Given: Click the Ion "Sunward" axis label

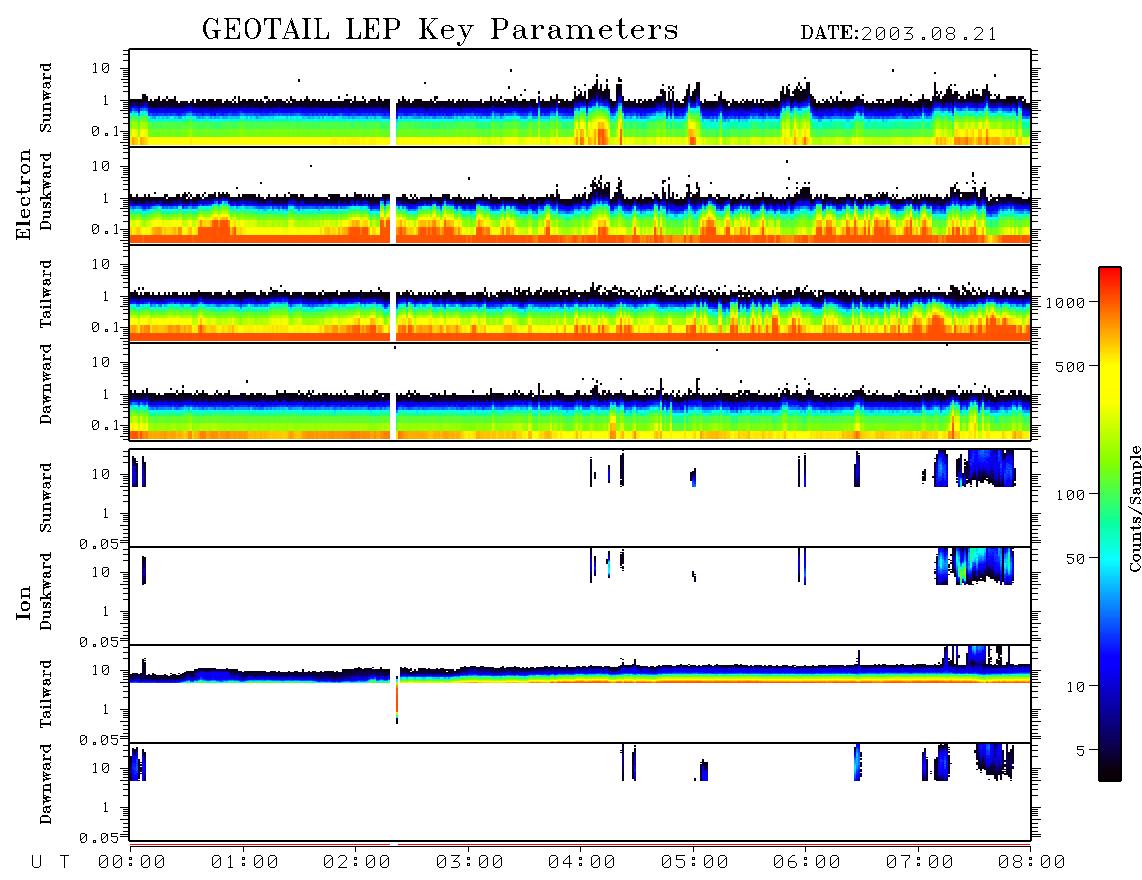Looking at the screenshot, I should pyautogui.click(x=46, y=498).
